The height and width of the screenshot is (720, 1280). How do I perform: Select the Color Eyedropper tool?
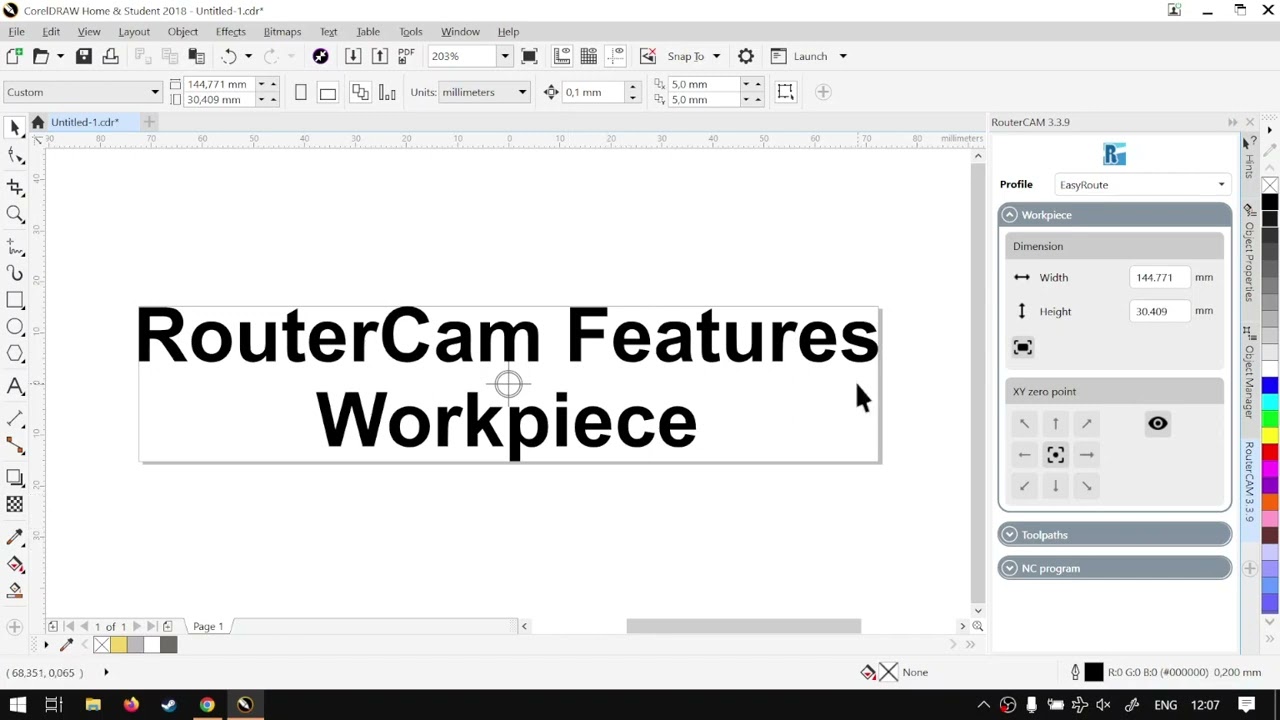tap(15, 538)
